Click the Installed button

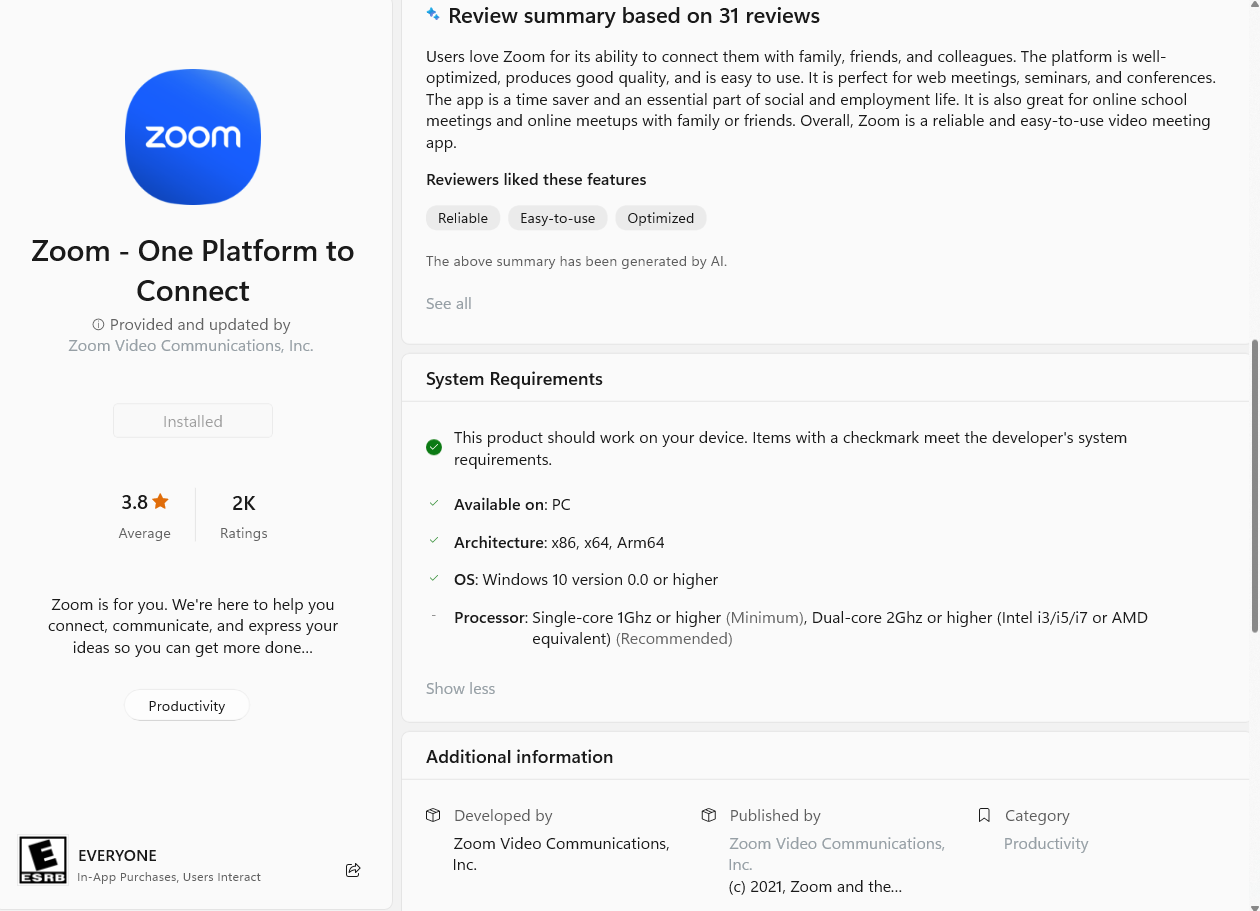[193, 421]
